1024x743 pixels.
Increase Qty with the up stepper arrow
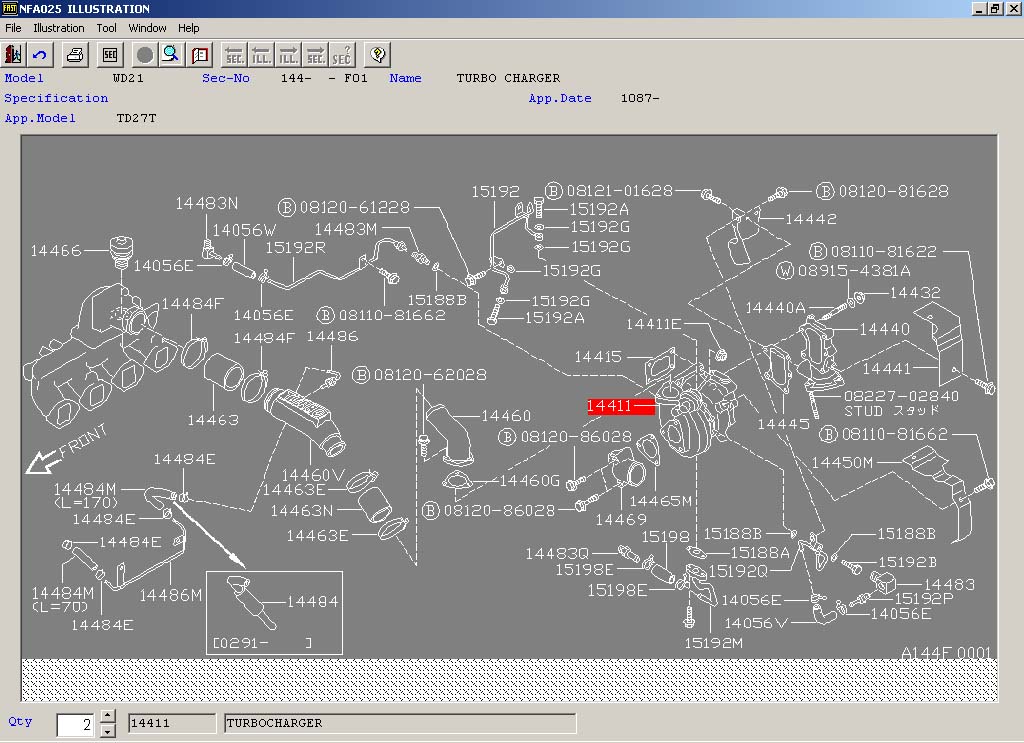point(108,717)
